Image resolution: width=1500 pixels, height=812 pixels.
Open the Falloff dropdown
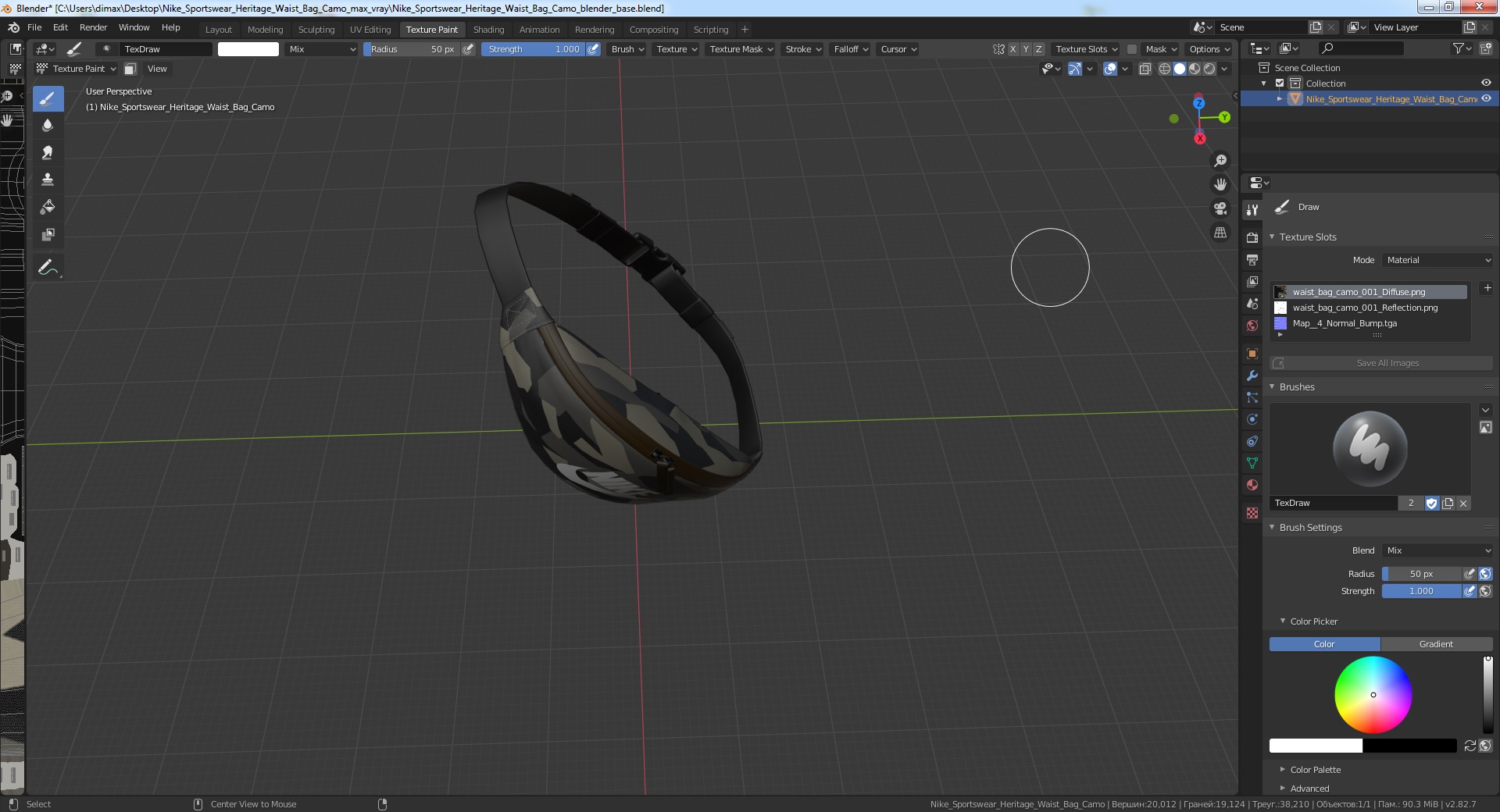(x=851, y=49)
